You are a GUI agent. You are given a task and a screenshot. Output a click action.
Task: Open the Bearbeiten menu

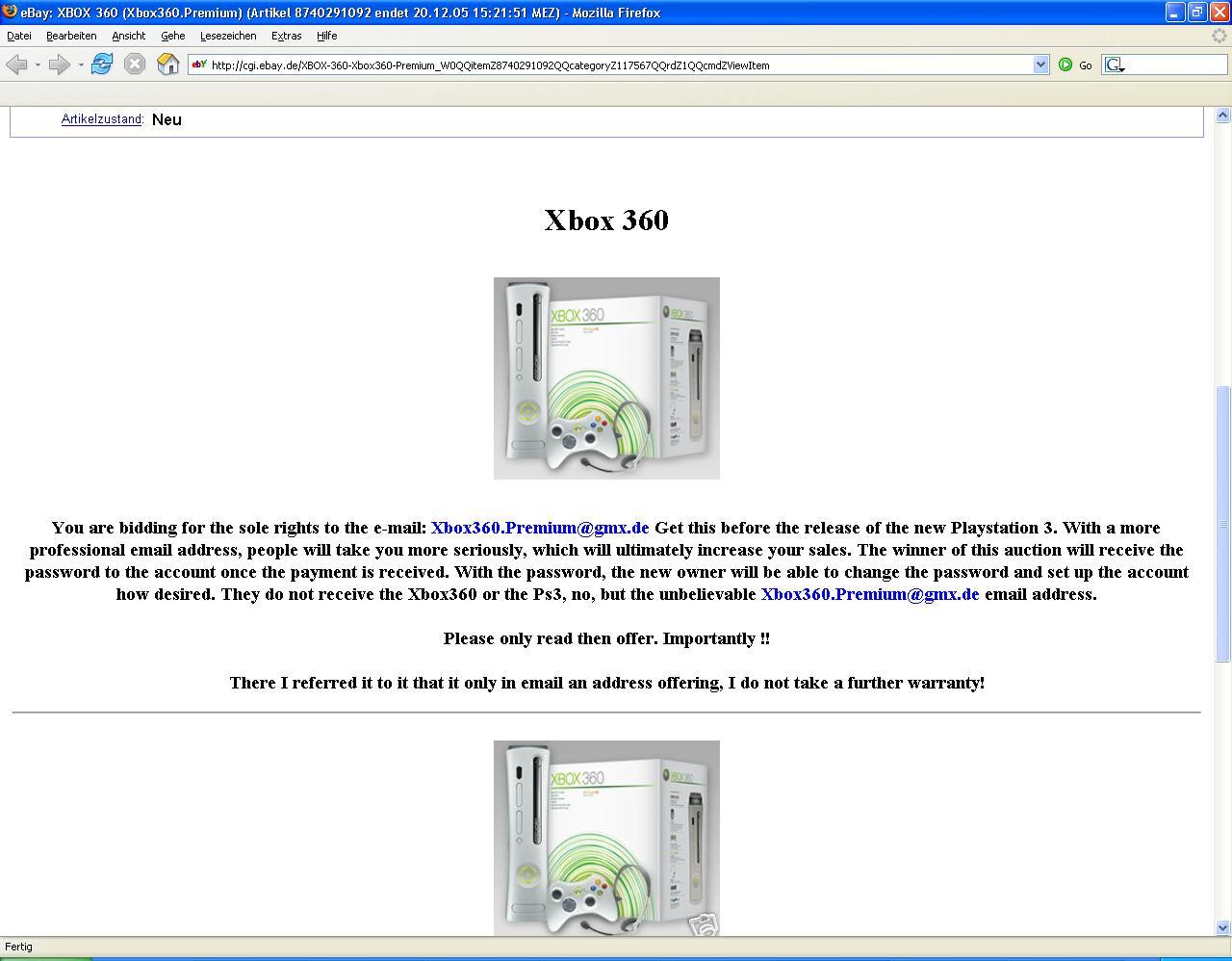coord(71,36)
